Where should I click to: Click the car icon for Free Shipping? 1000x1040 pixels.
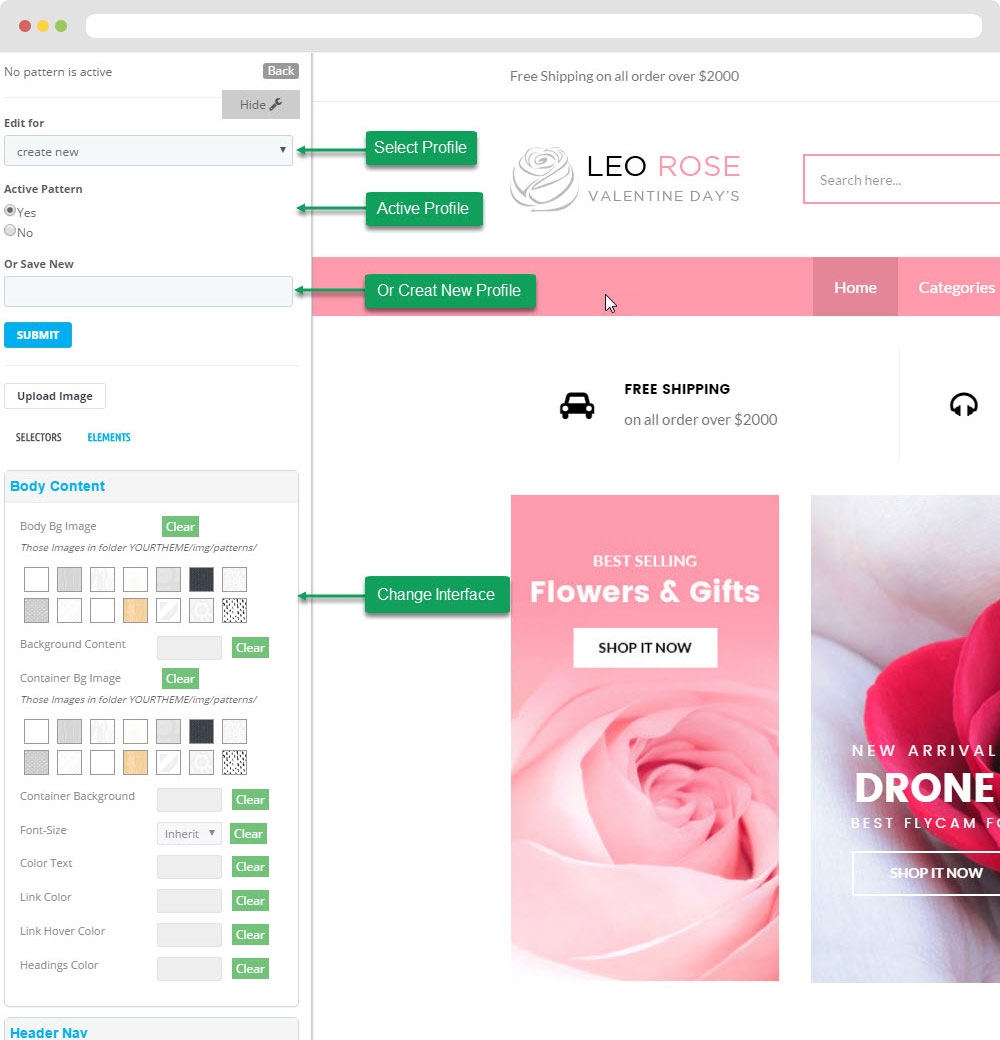tap(577, 405)
